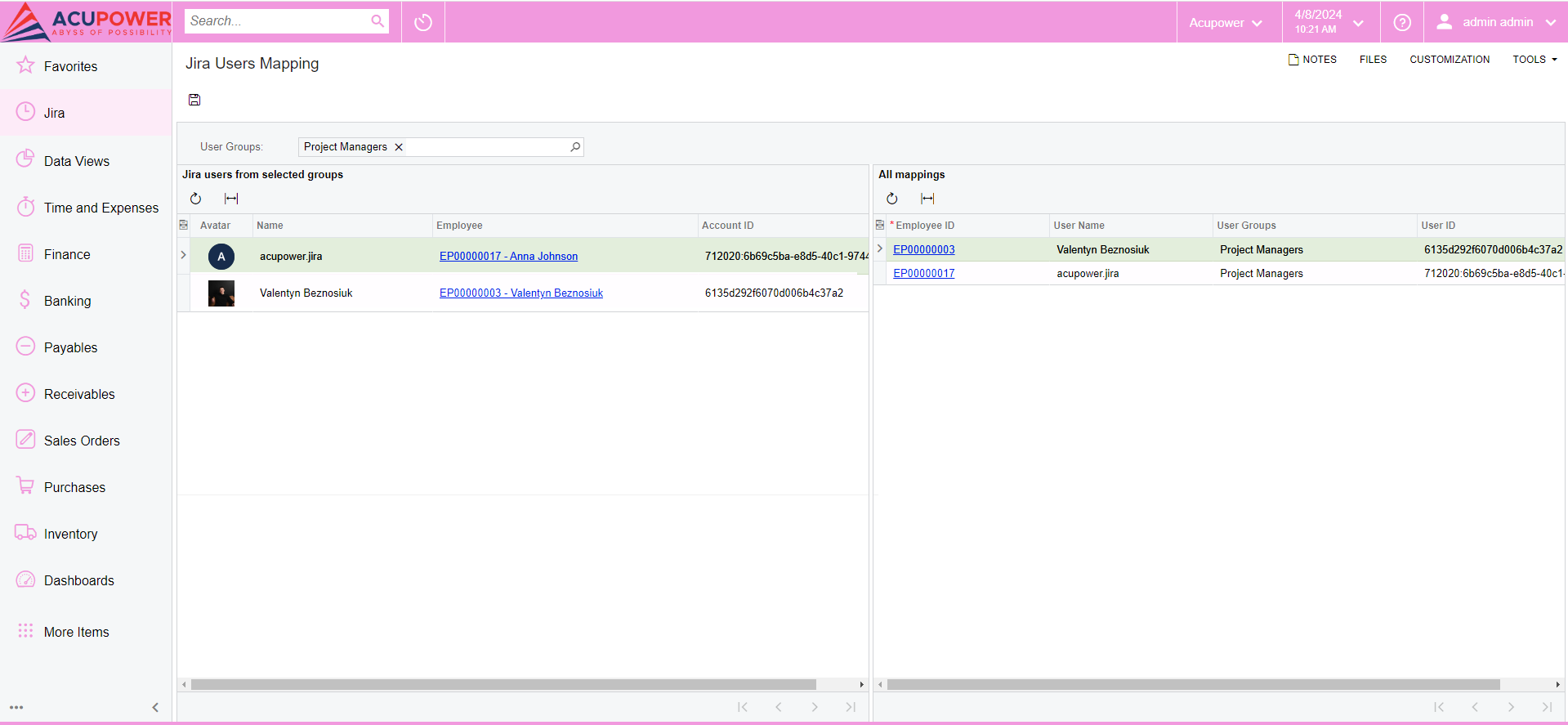
Task: Open the User Groups lookup magnifier
Action: (575, 147)
